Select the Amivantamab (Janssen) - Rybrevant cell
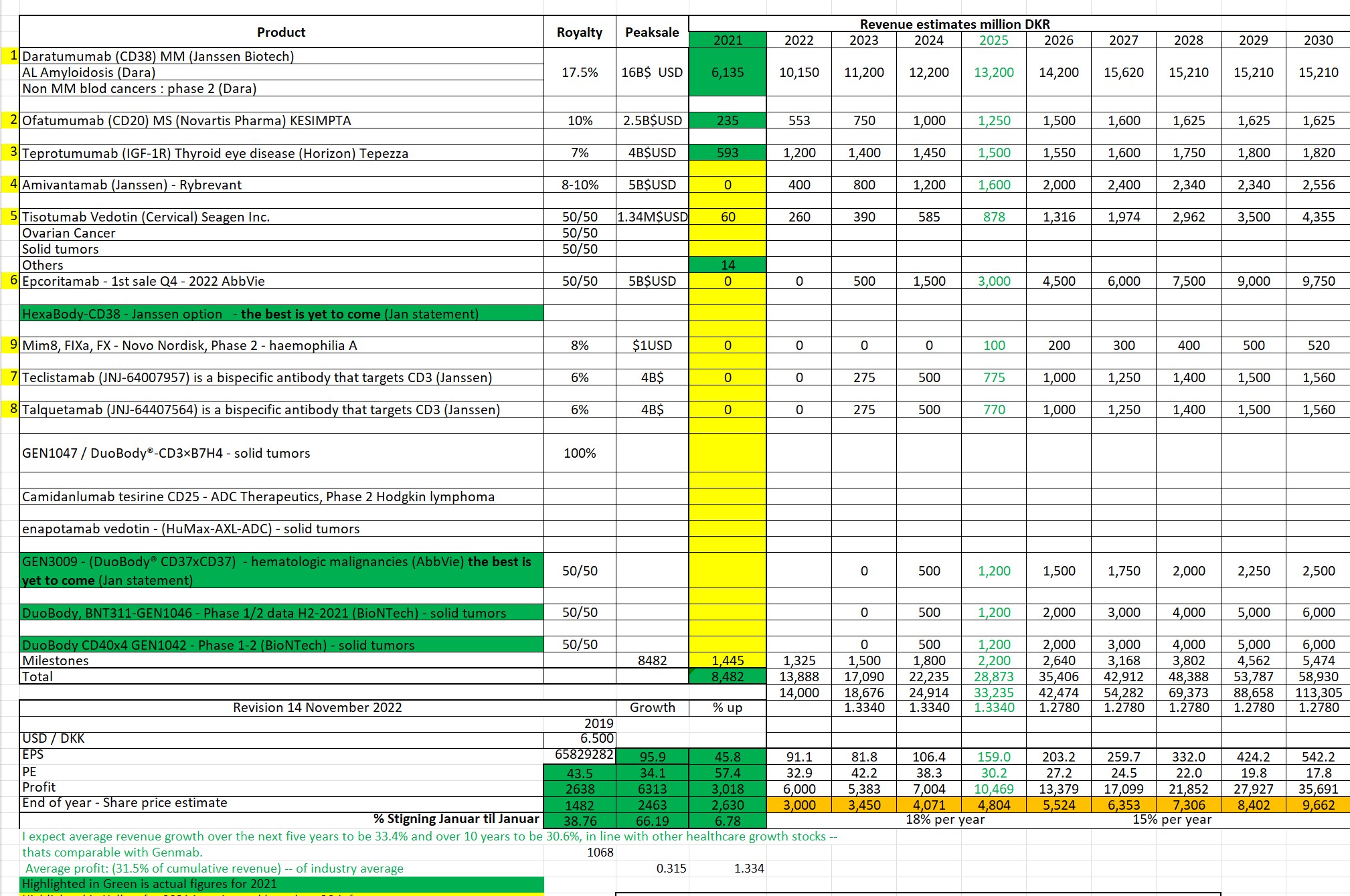 pyautogui.click(x=281, y=185)
